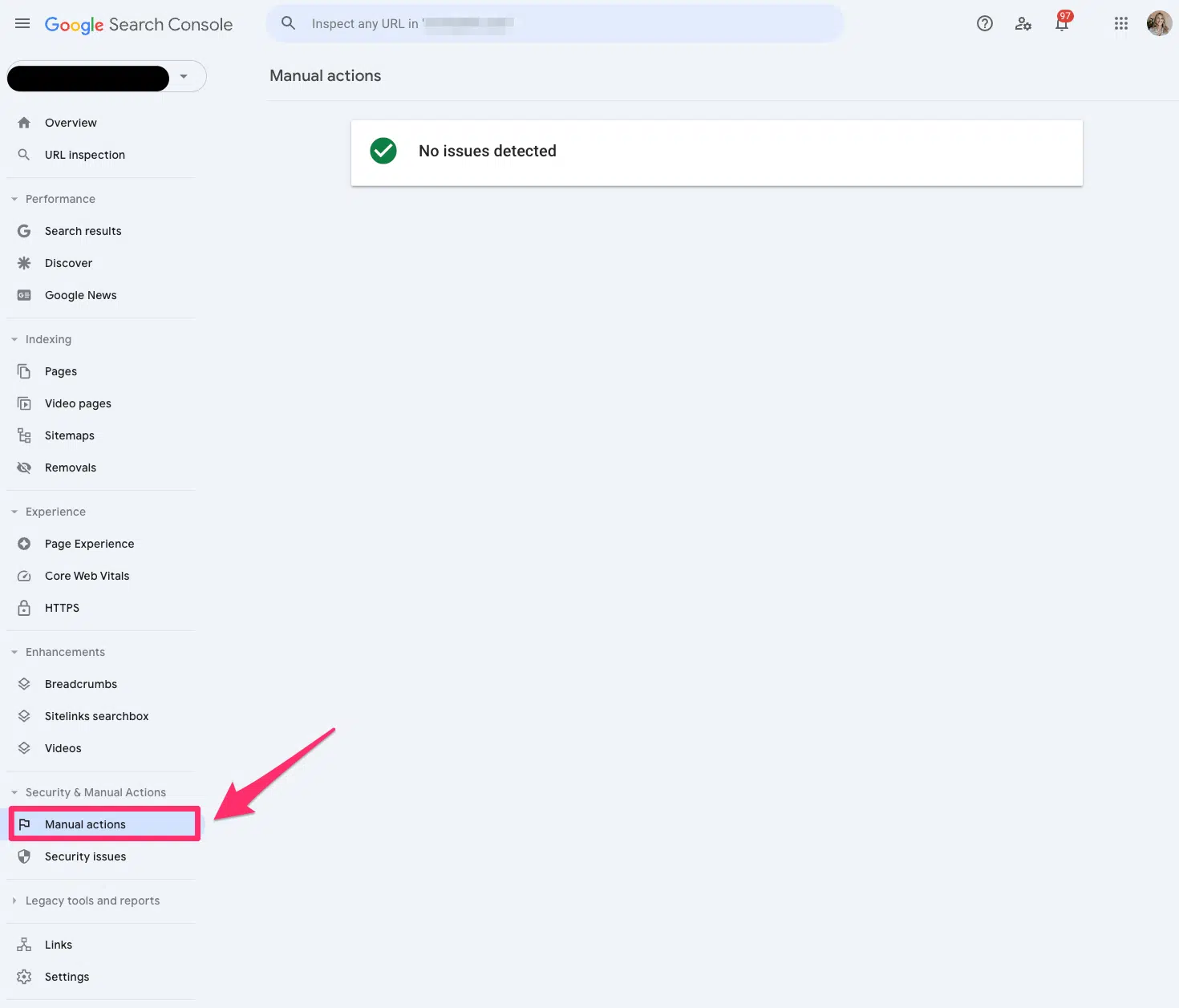
Task: Click the Page Experience icon
Action: (24, 544)
